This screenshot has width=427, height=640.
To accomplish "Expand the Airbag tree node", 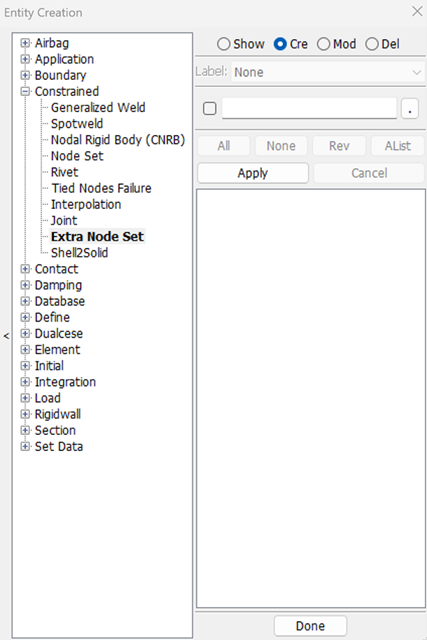I will coord(25,43).
